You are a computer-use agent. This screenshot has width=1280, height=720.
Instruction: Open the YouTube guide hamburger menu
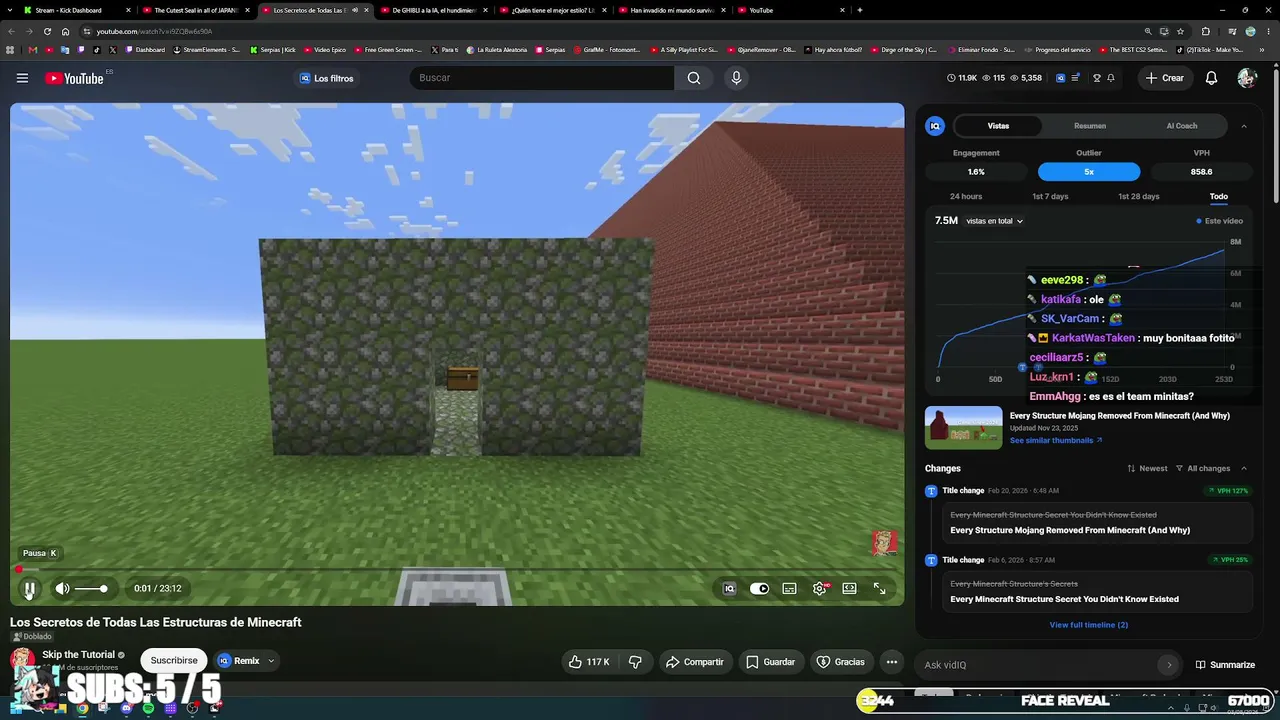coord(22,78)
